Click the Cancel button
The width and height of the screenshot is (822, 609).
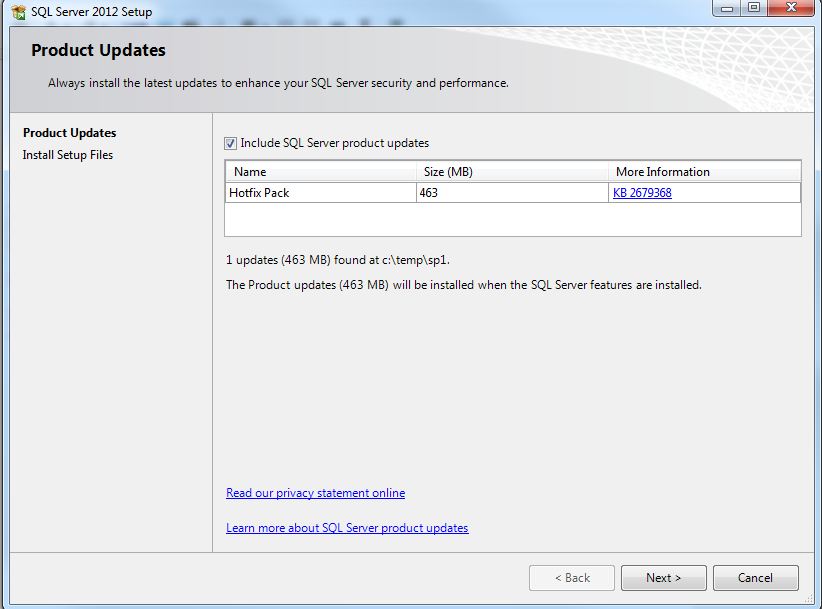pos(755,578)
